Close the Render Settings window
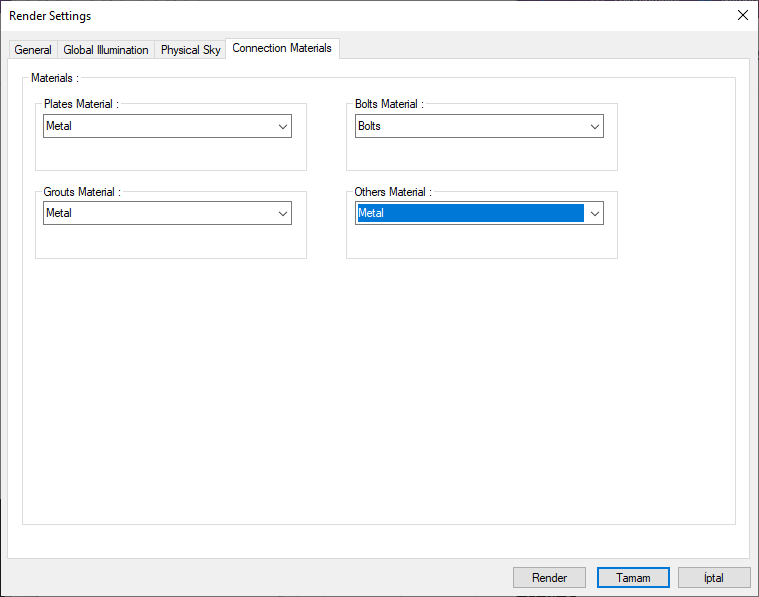The image size is (759, 597). 742,15
